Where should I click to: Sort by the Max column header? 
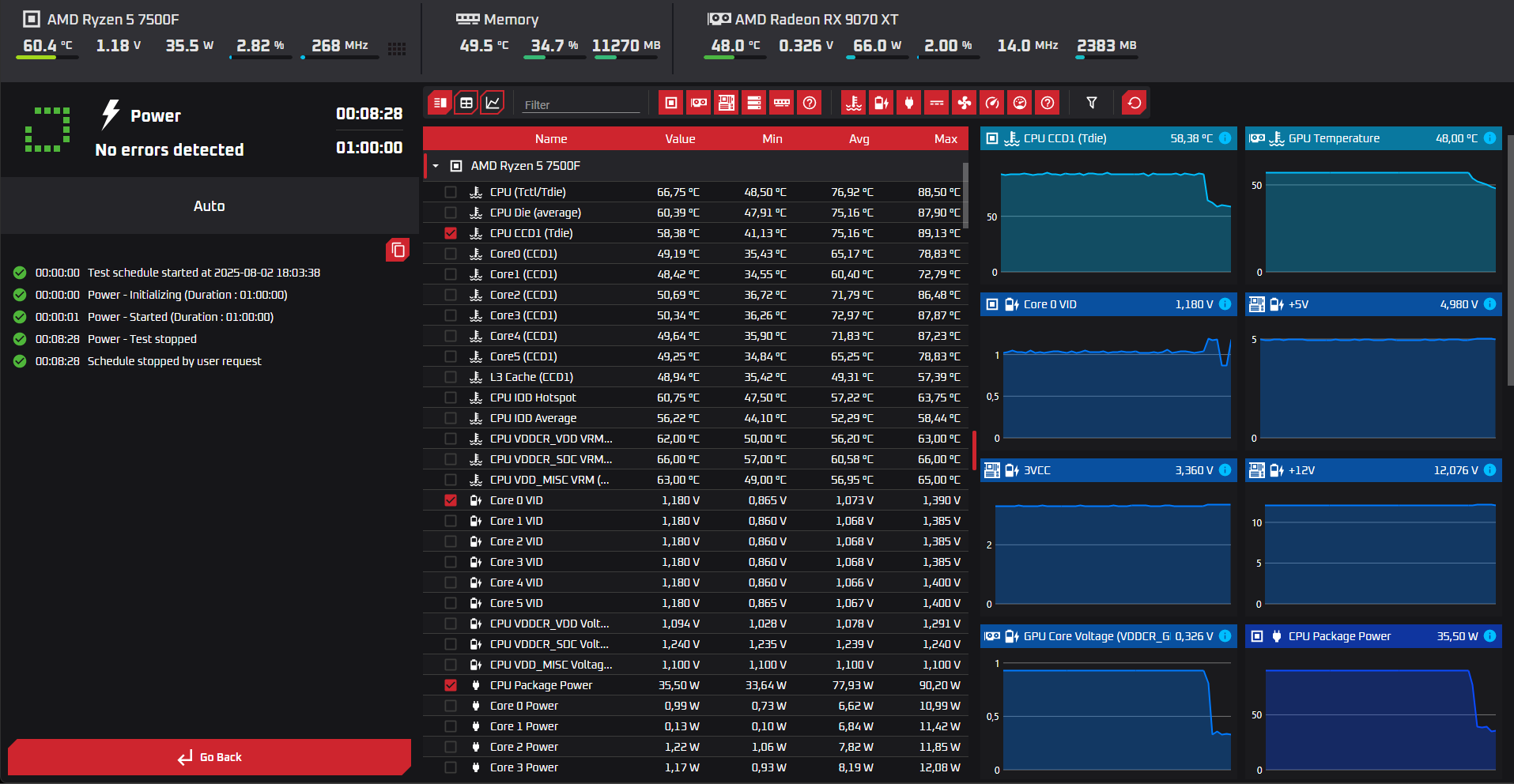pos(946,138)
